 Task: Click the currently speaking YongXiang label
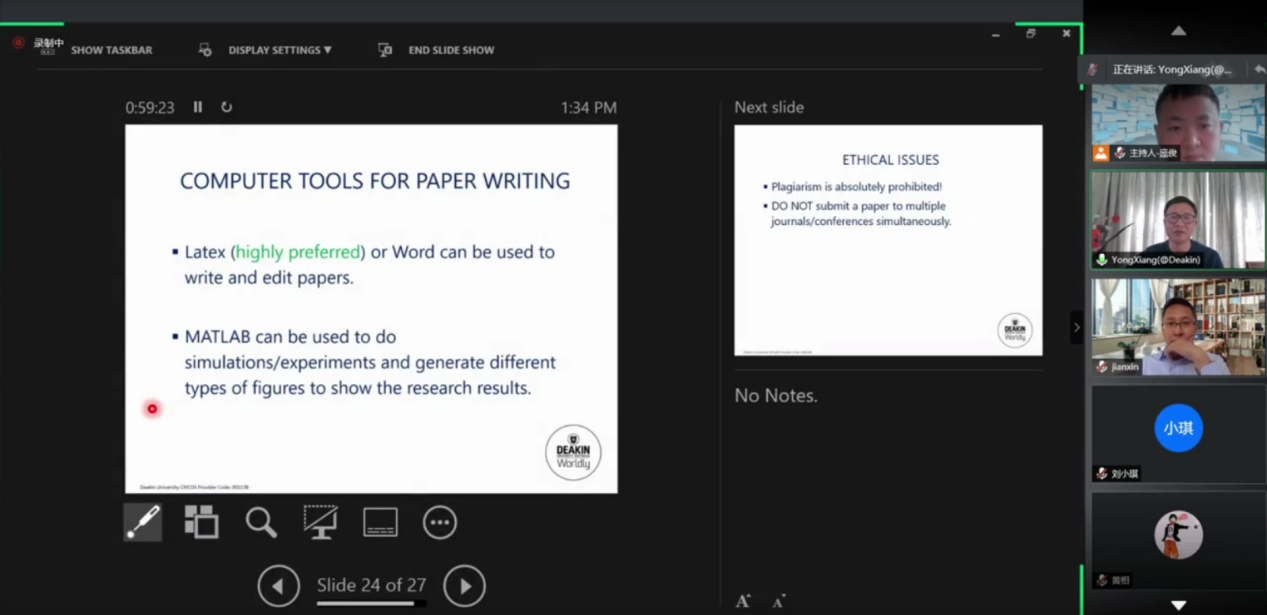[1172, 70]
